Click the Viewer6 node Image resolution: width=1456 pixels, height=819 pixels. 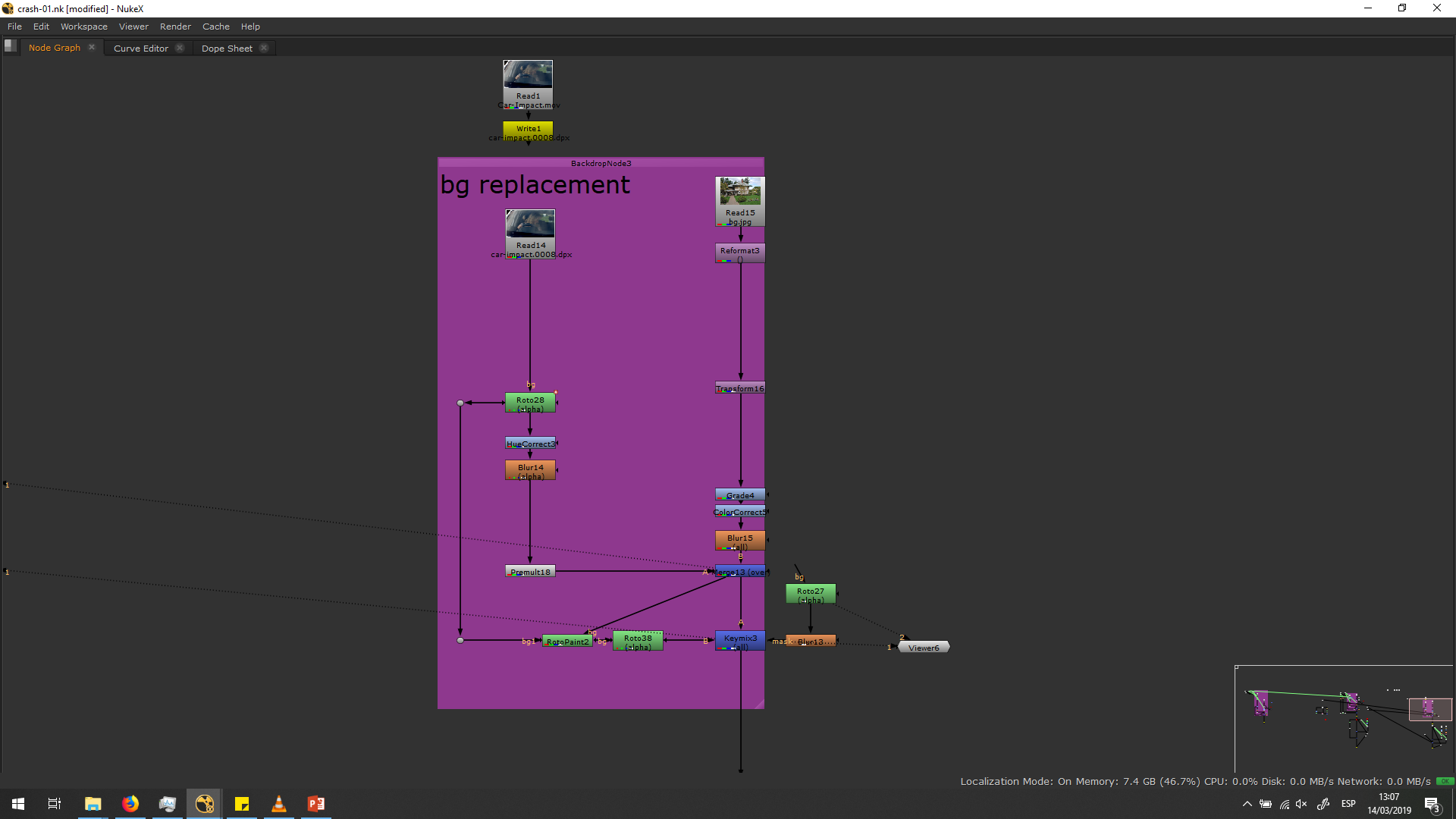pyautogui.click(x=924, y=648)
